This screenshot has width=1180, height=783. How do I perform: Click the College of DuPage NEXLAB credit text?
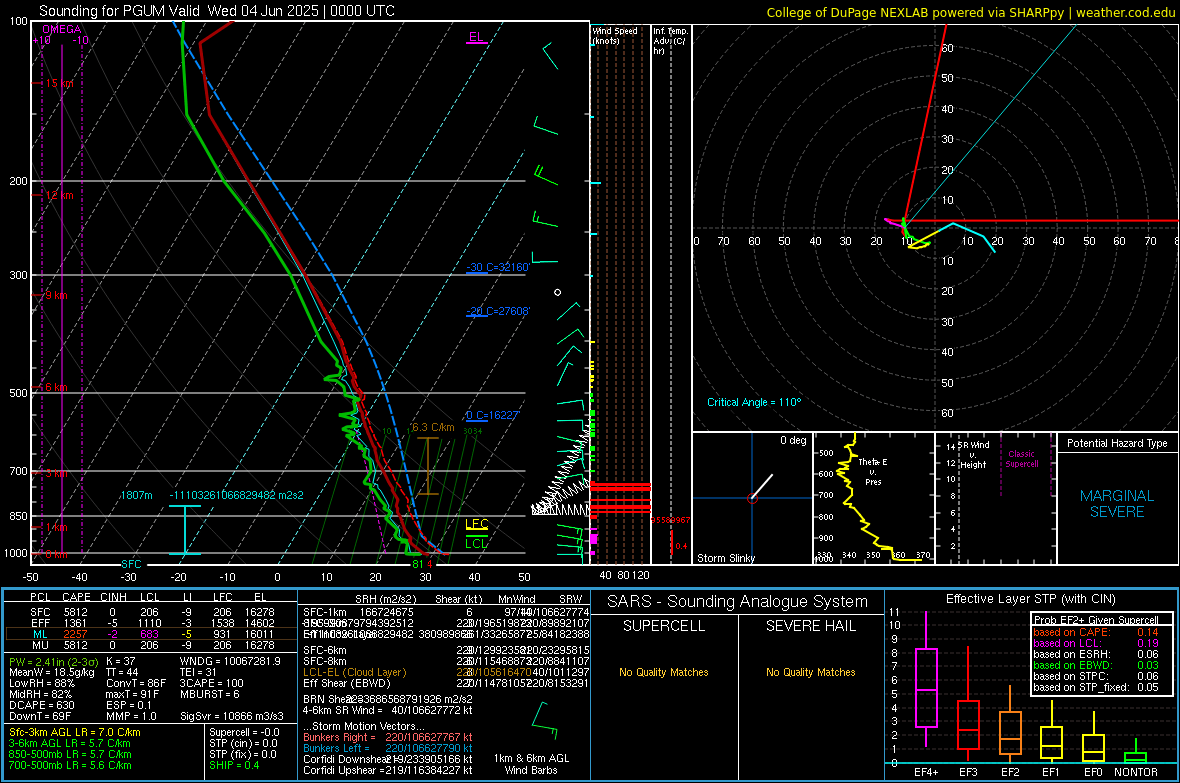pyautogui.click(x=971, y=12)
